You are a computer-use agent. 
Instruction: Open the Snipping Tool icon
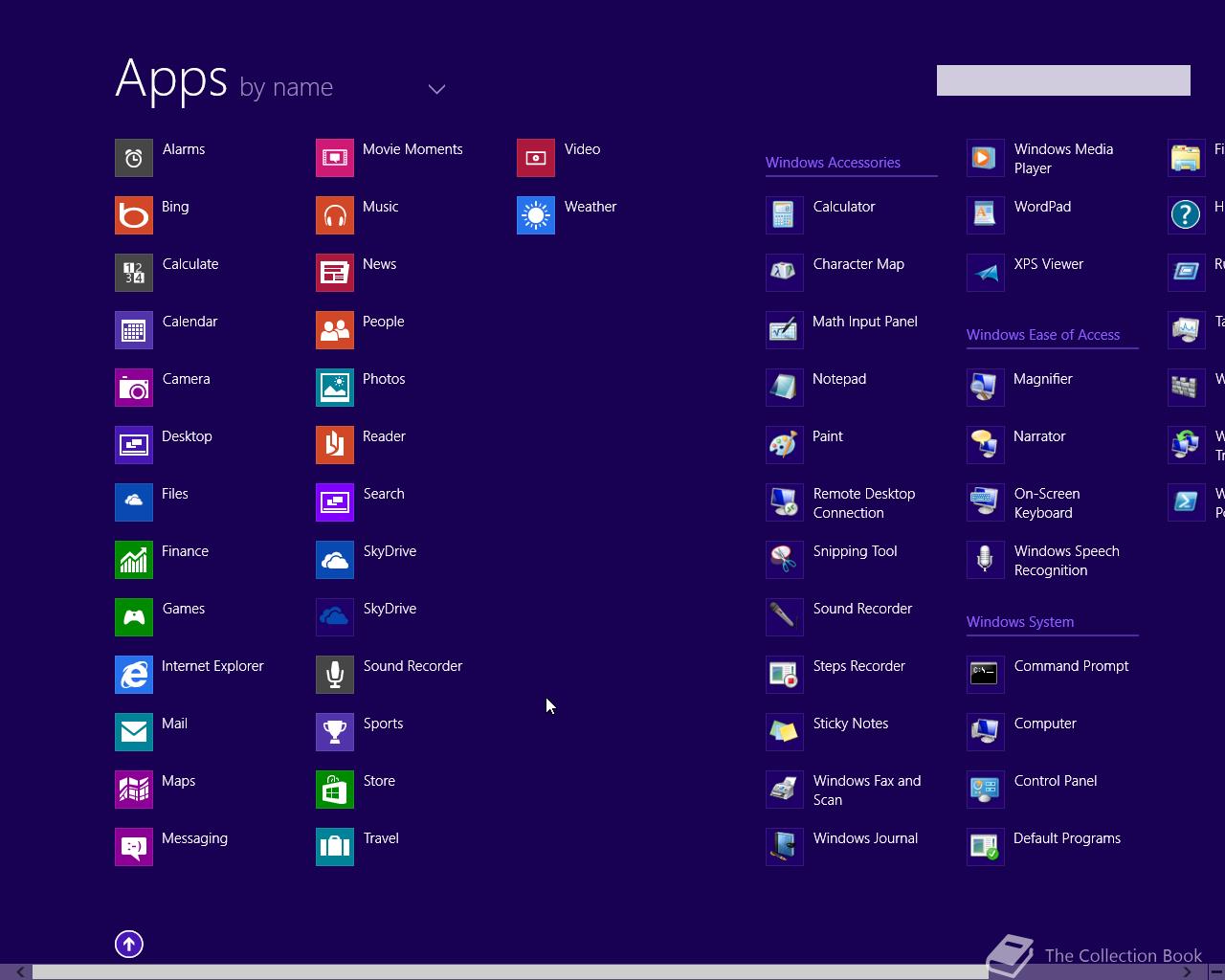pyautogui.click(x=785, y=560)
